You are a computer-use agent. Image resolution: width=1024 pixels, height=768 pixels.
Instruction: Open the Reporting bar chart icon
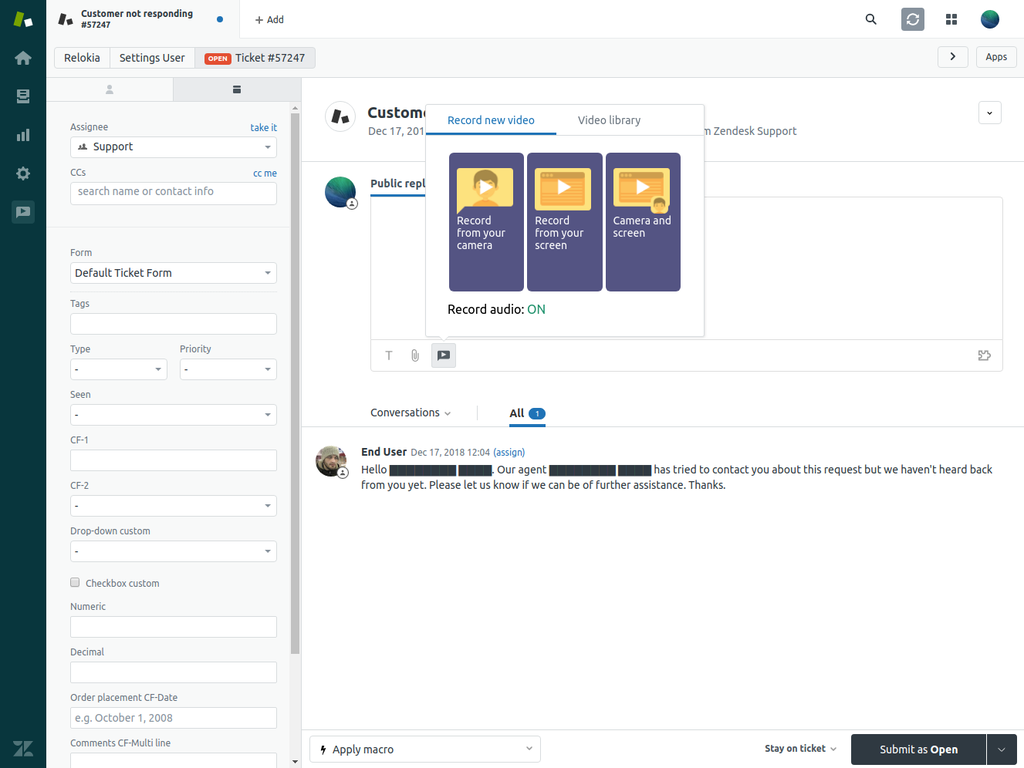(22, 135)
